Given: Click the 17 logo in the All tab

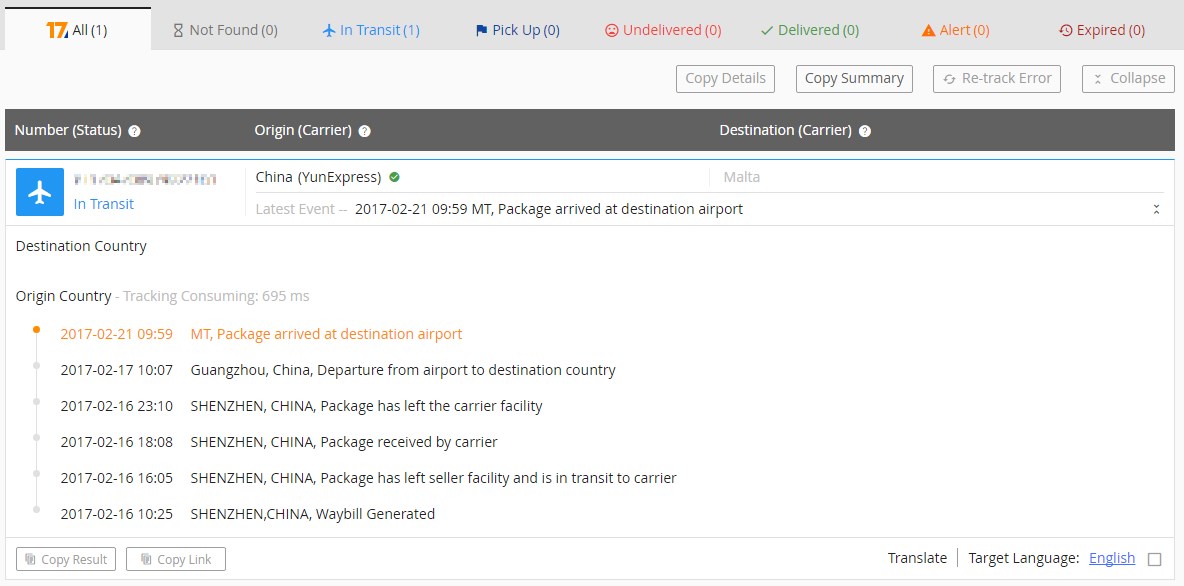Looking at the screenshot, I should coord(57,30).
